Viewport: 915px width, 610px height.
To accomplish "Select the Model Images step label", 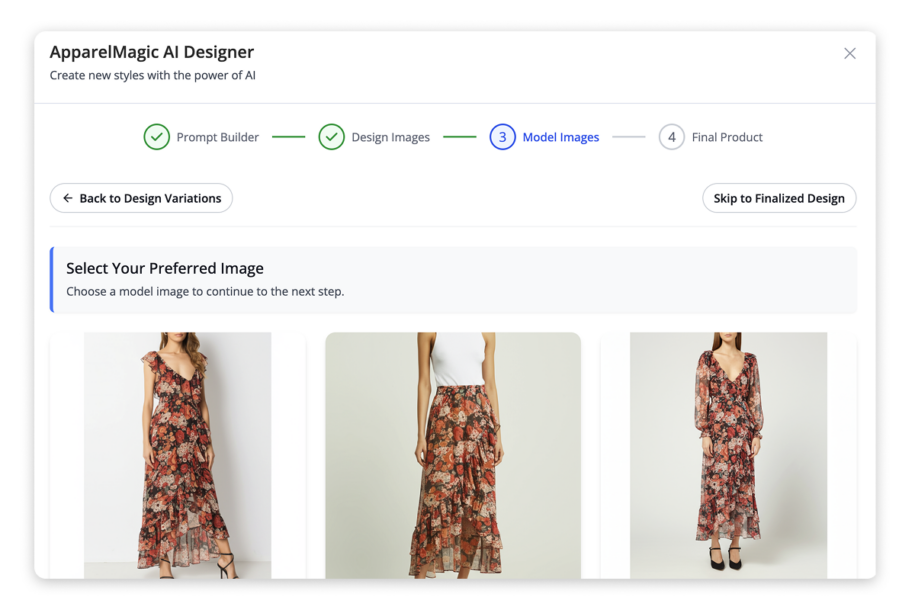I will 560,137.
